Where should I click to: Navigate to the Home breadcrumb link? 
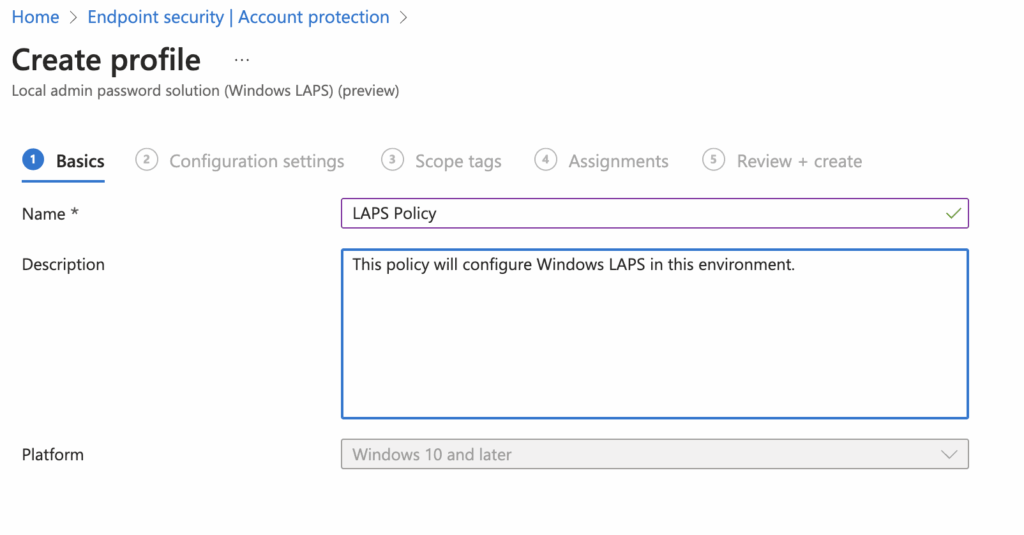35,17
